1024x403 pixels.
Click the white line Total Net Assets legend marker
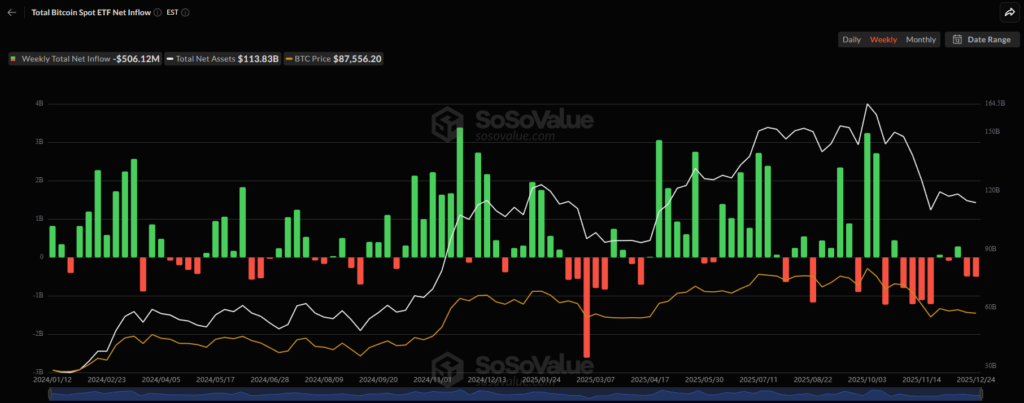170,59
